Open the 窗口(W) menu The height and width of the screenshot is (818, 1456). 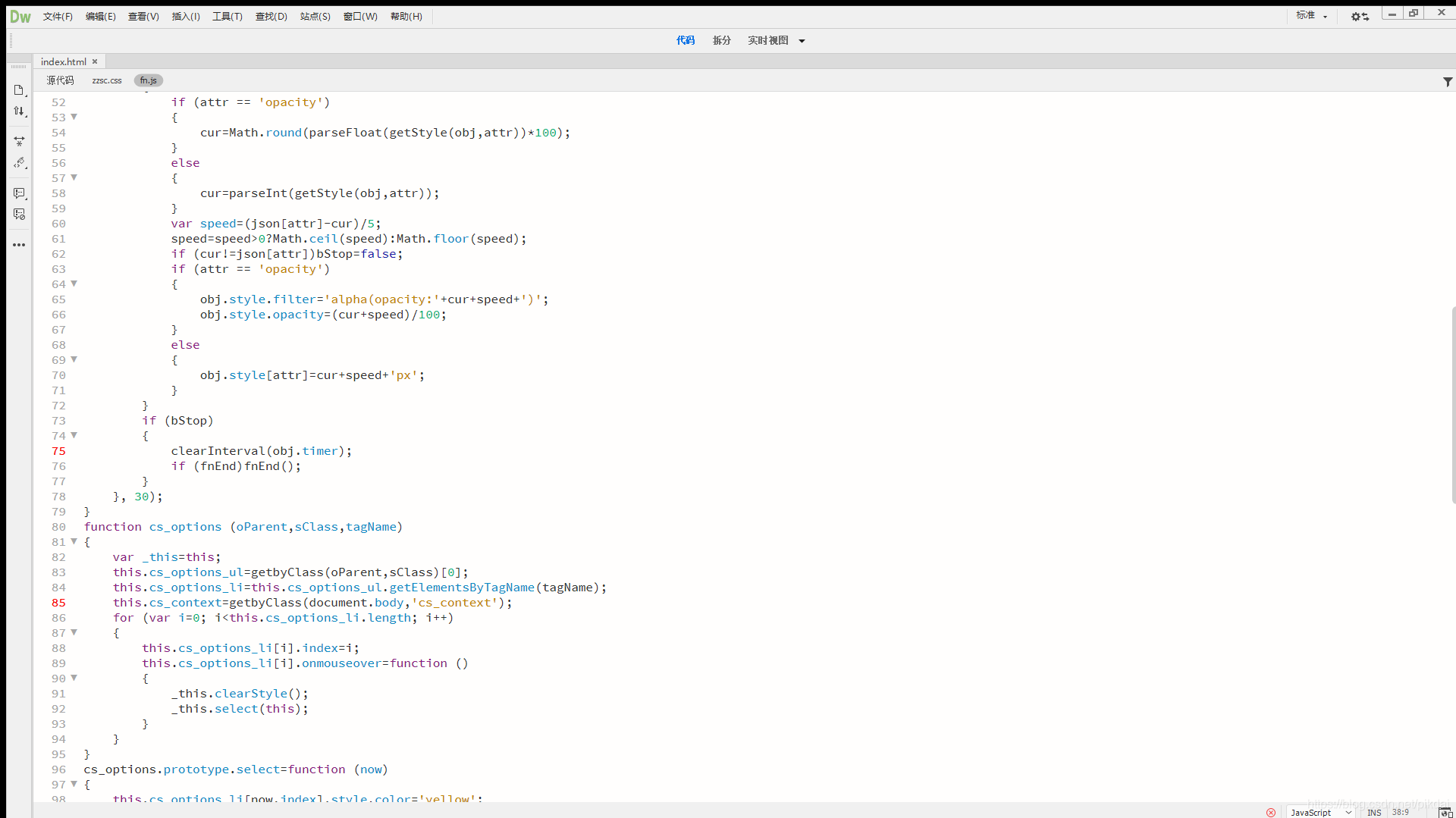[360, 17]
